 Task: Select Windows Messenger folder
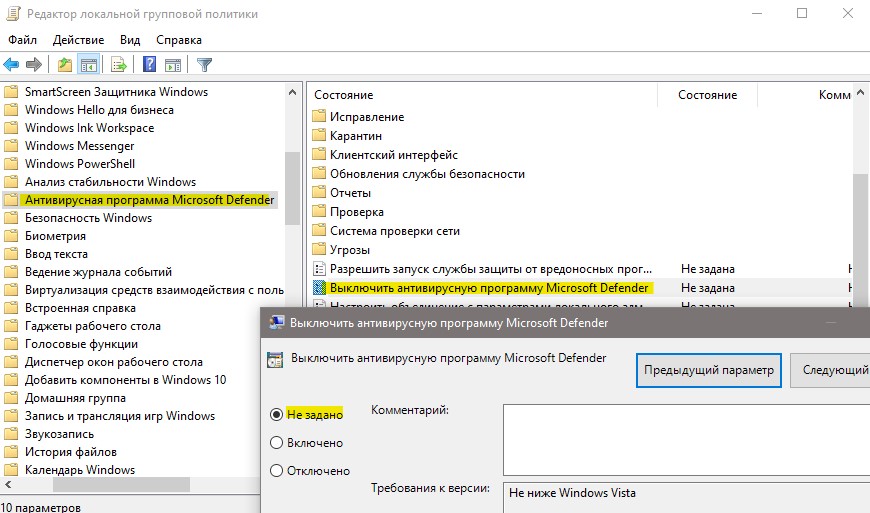(x=79, y=146)
